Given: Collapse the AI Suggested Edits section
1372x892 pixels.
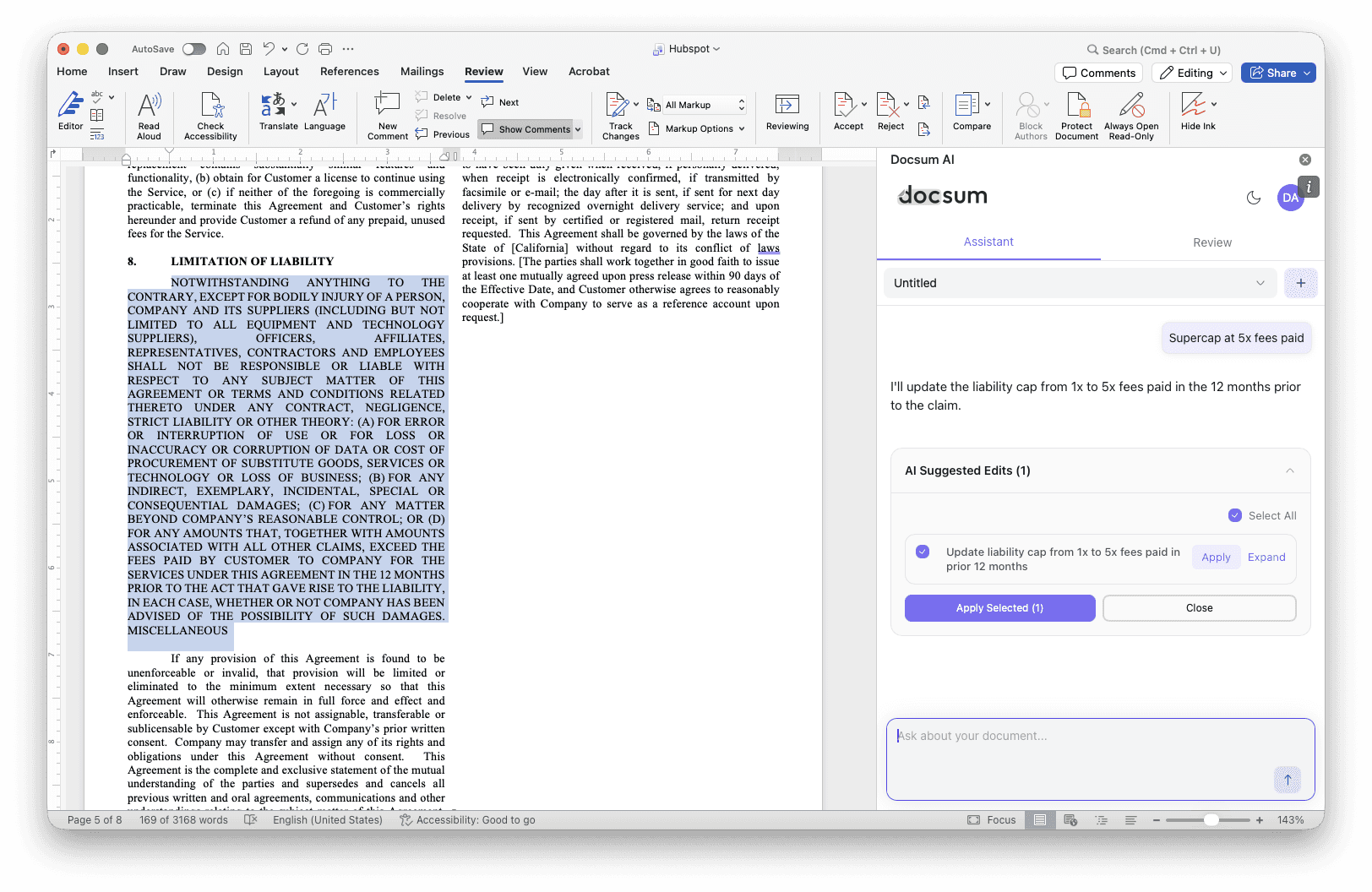Looking at the screenshot, I should click(x=1290, y=470).
